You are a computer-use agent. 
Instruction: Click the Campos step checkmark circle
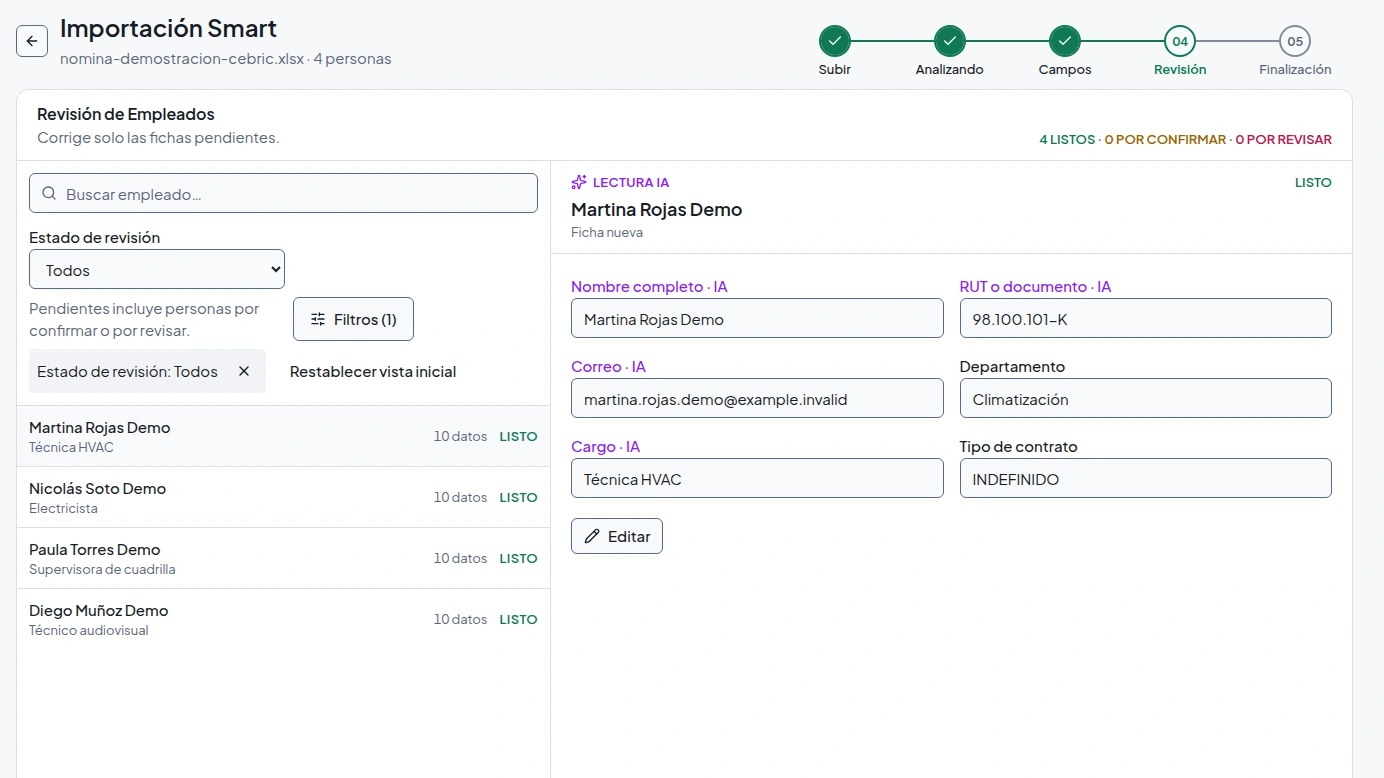(x=1065, y=41)
